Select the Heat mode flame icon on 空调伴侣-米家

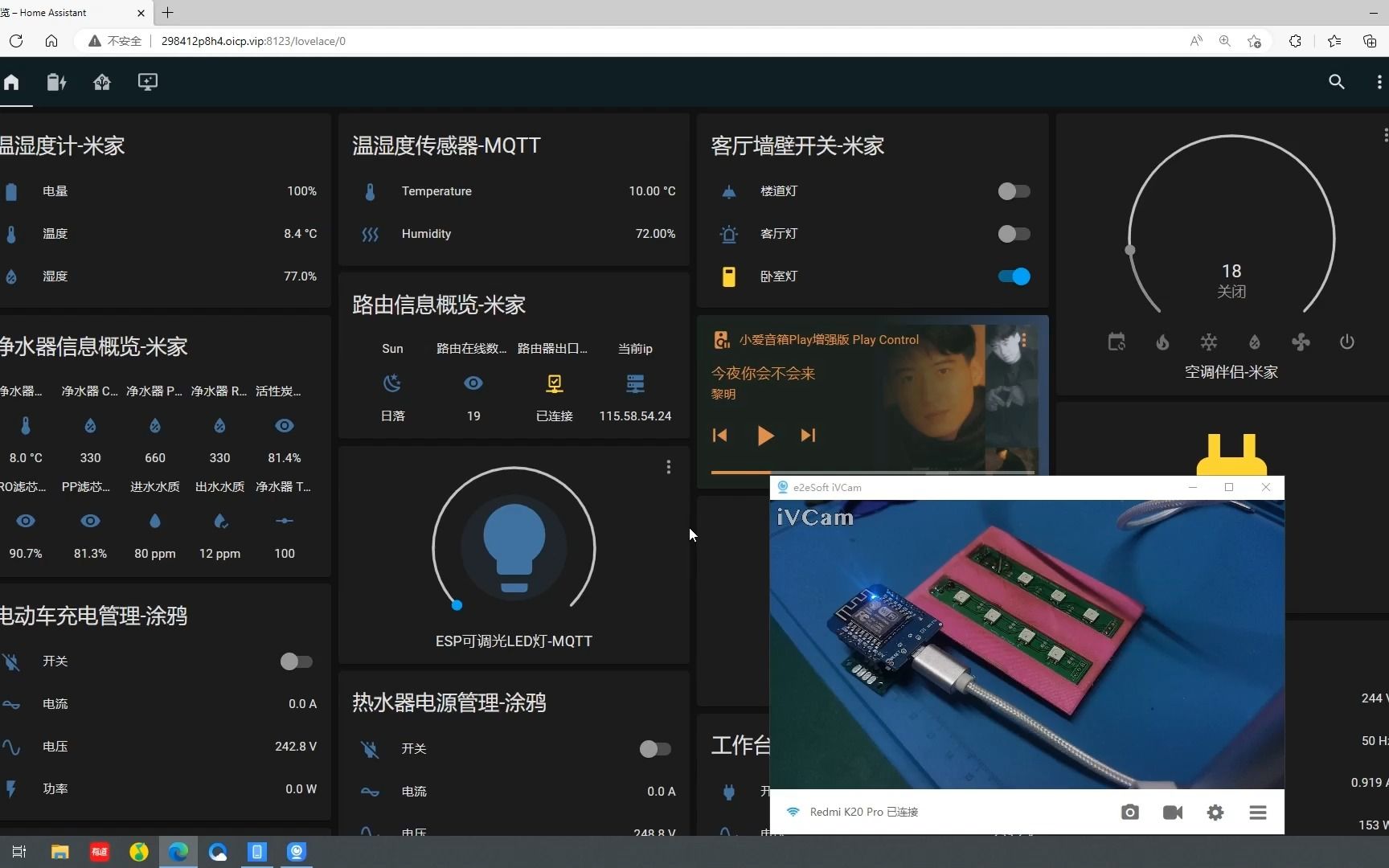[x=1162, y=342]
